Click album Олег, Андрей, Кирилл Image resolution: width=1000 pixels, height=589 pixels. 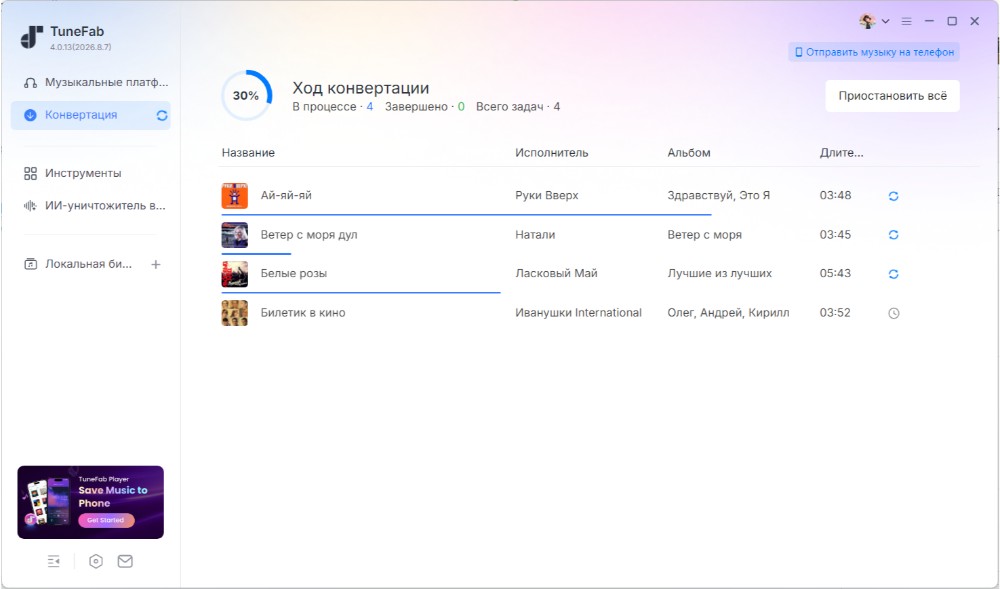coord(728,313)
